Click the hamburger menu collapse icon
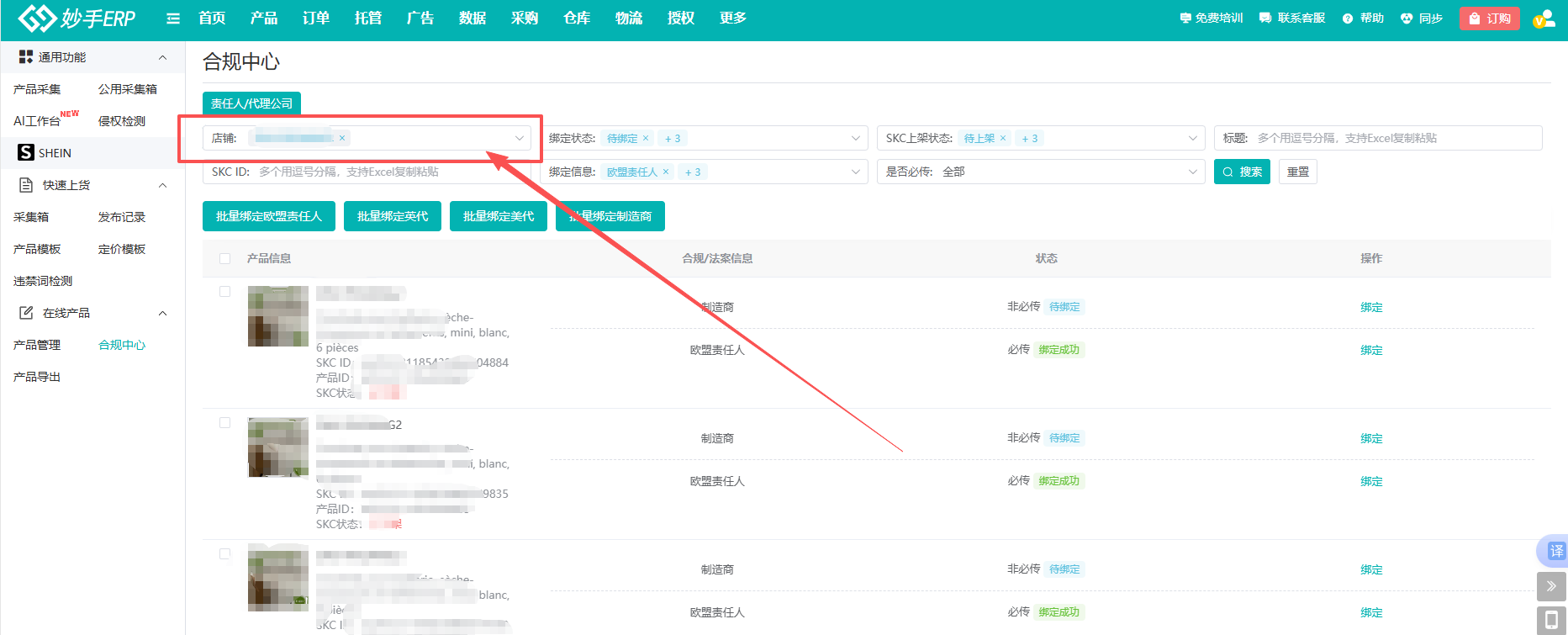 (x=173, y=19)
